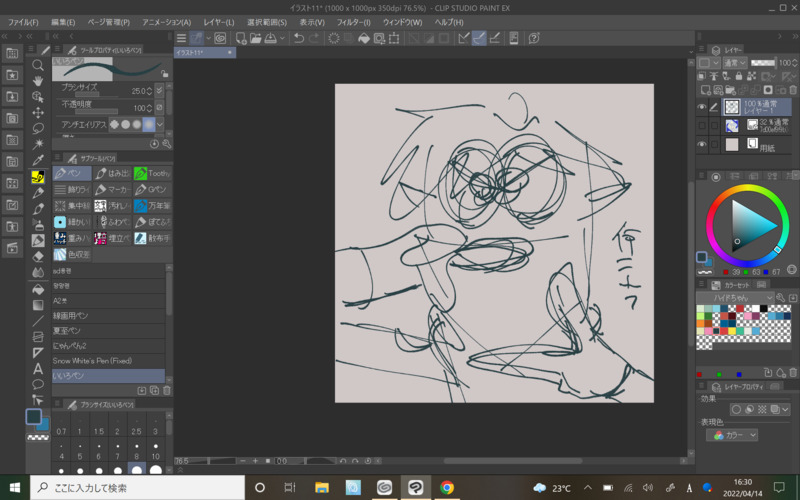Show the hidden 32% layer via visibility box
Screen dimensions: 800x500
[702, 126]
